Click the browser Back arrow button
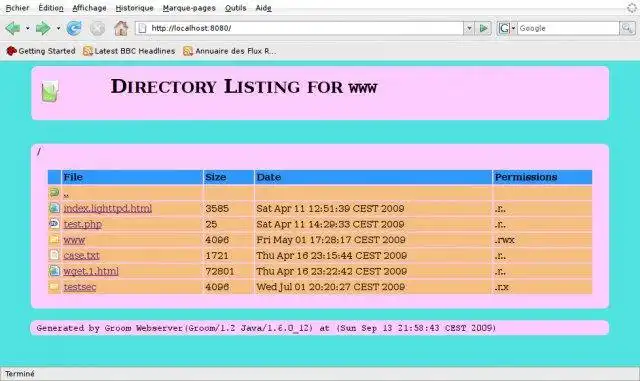640x381 pixels. click(x=13, y=28)
